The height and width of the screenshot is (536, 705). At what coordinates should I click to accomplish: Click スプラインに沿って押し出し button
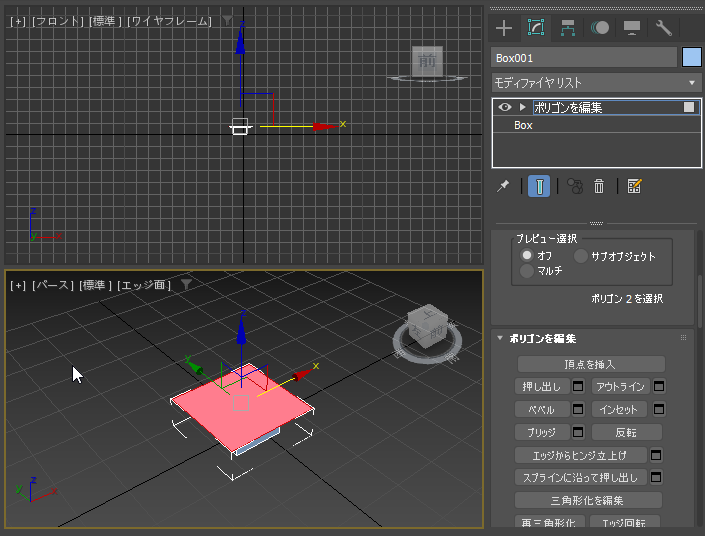pyautogui.click(x=580, y=477)
